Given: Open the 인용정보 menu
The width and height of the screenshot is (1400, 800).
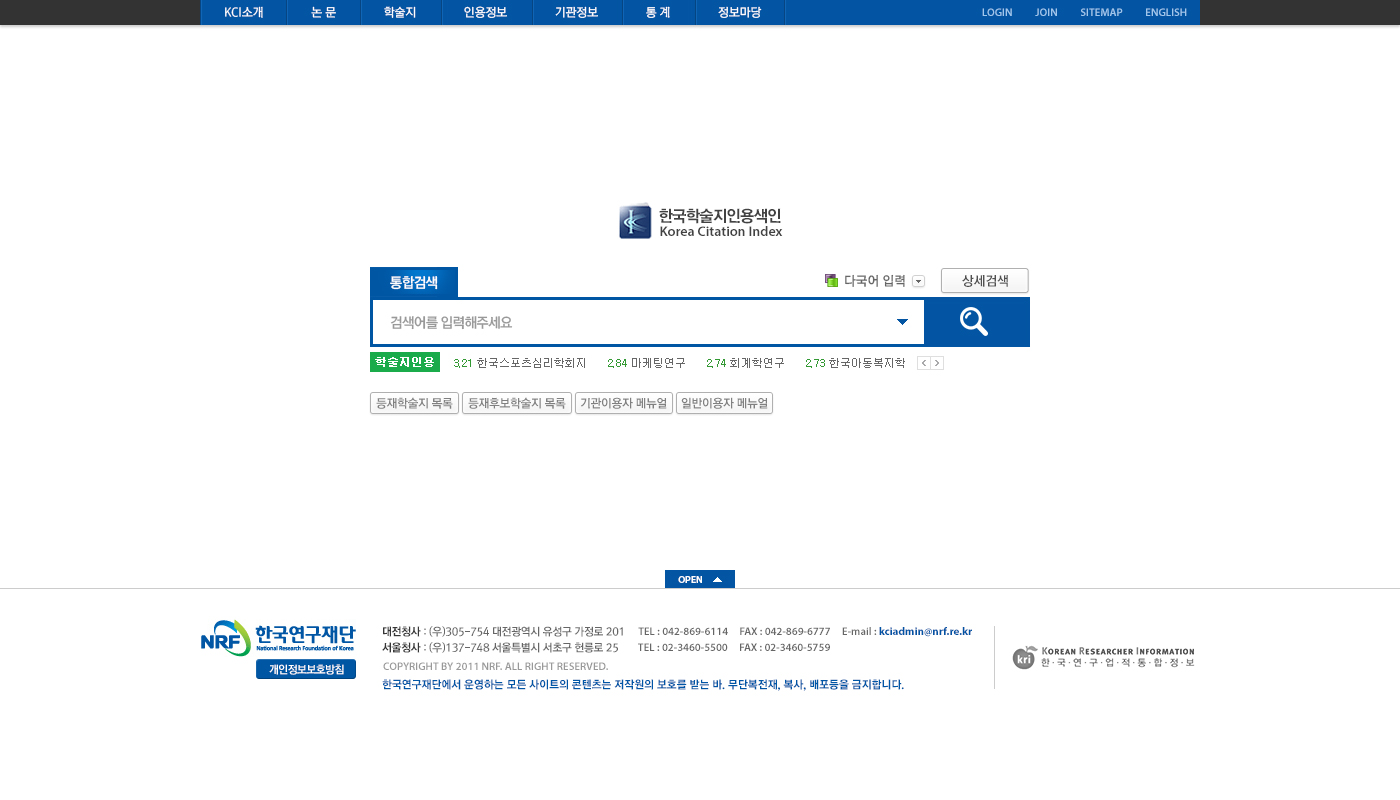Looking at the screenshot, I should [486, 13].
